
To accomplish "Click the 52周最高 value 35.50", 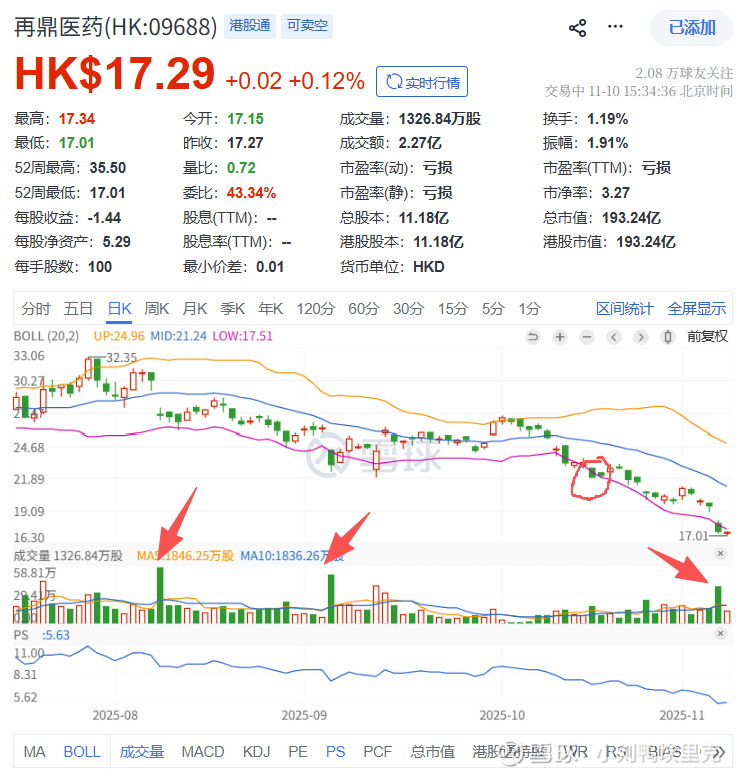I will (x=107, y=168).
